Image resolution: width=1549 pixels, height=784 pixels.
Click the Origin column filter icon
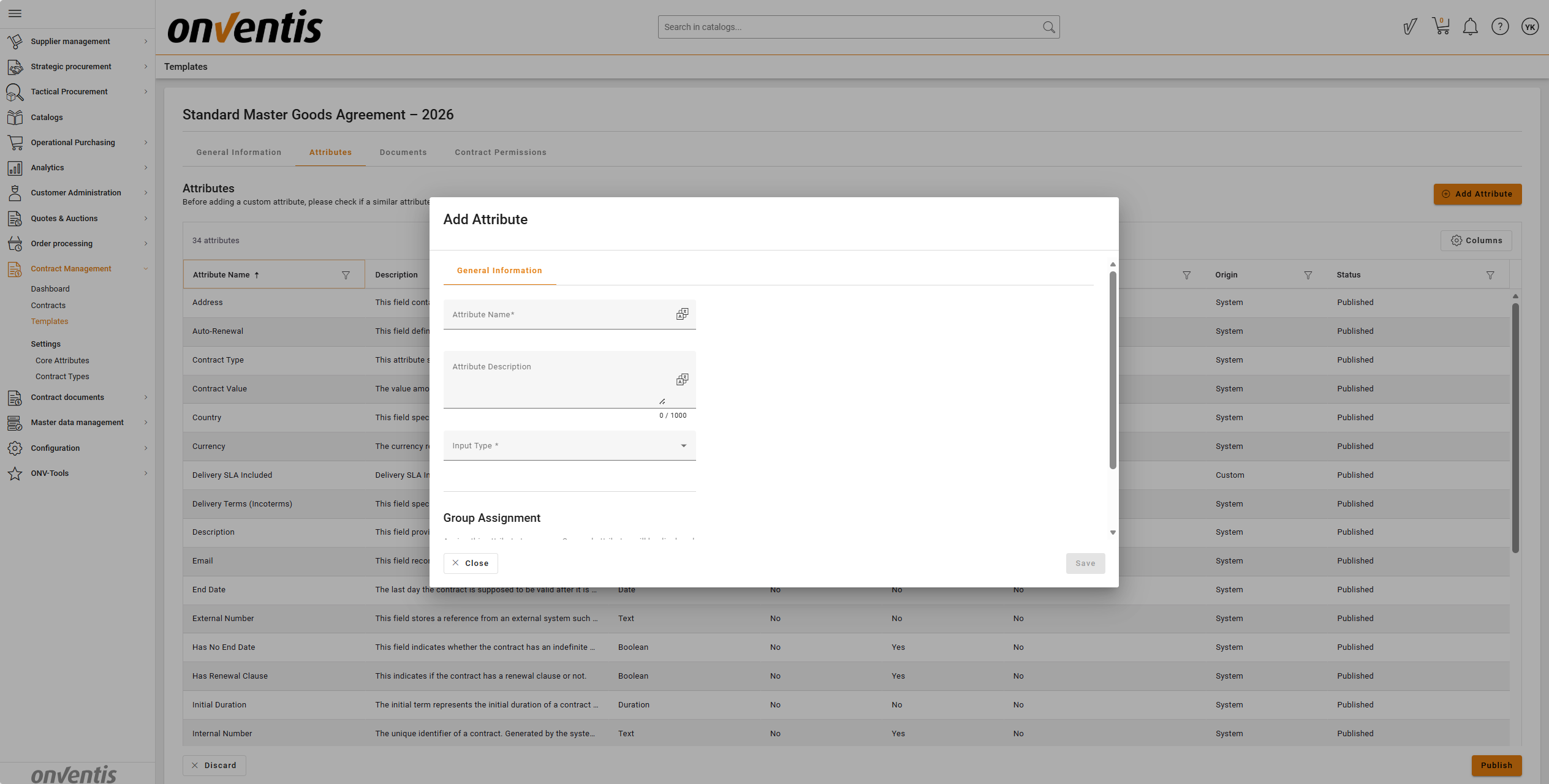1308,275
